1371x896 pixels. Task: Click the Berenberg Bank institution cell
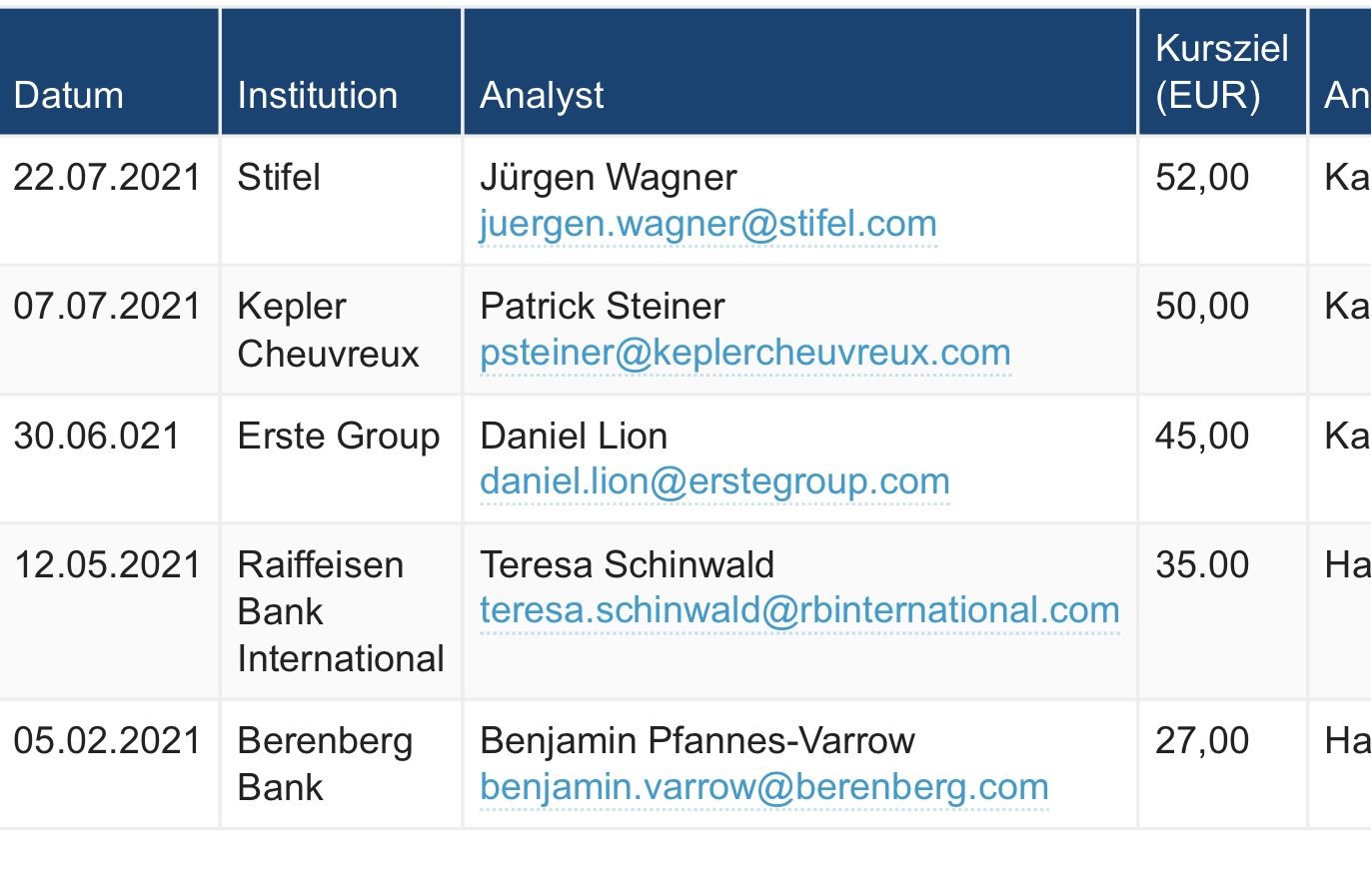(325, 764)
